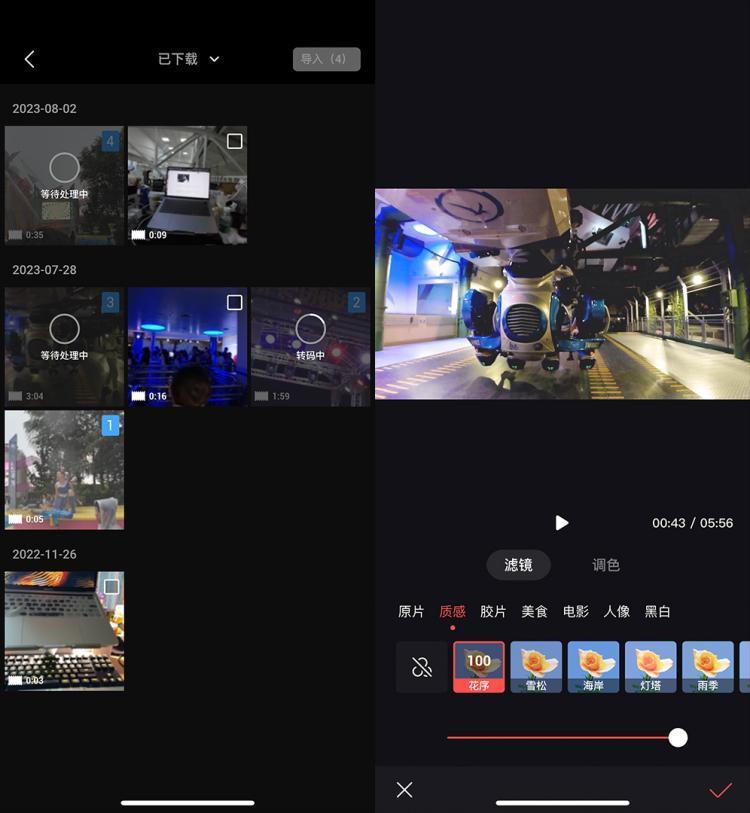Apply the 海岸 filter
This screenshot has height=813, width=750.
593,667
